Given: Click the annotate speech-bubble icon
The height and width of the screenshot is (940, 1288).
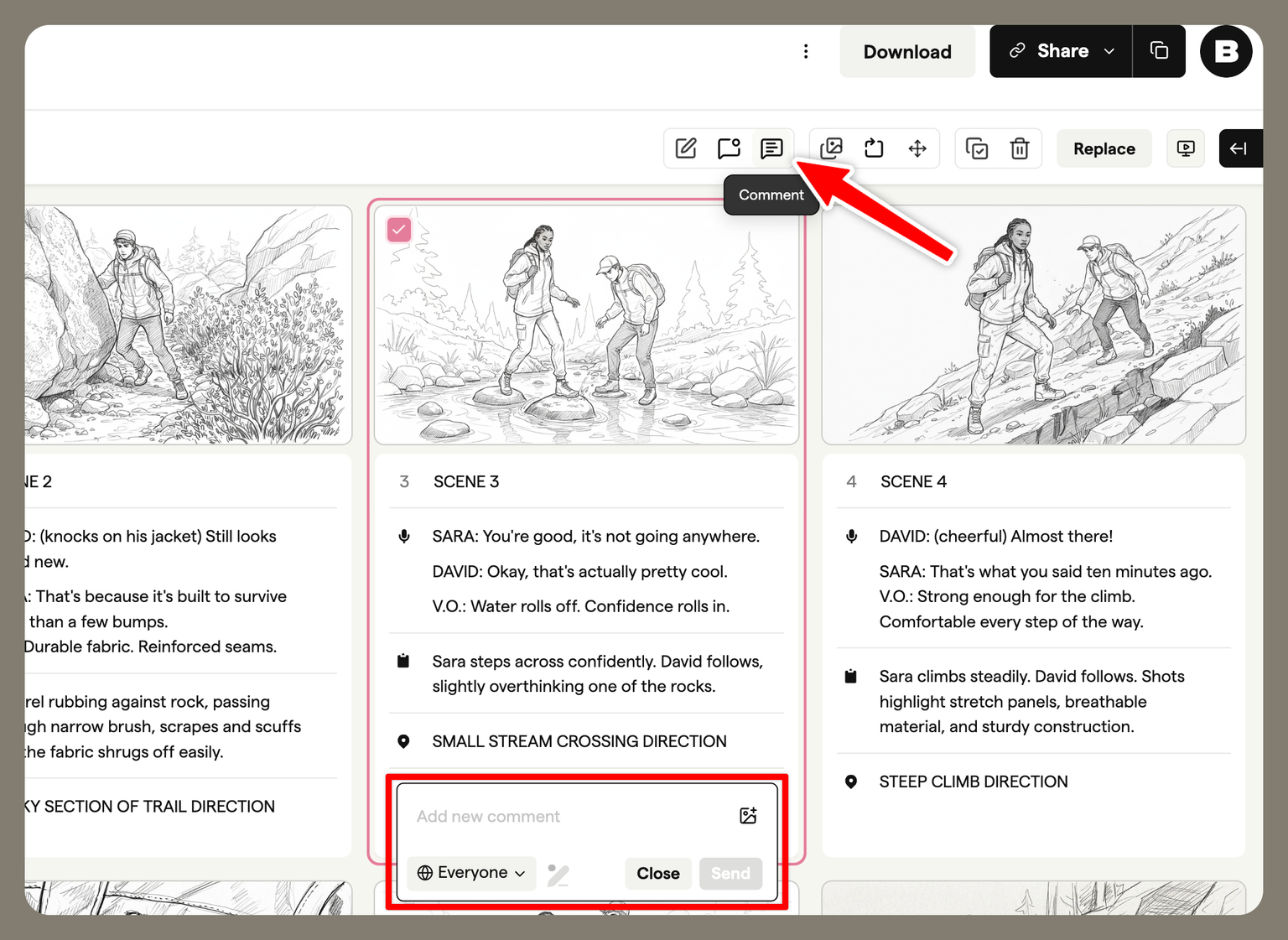Looking at the screenshot, I should coord(729,148).
